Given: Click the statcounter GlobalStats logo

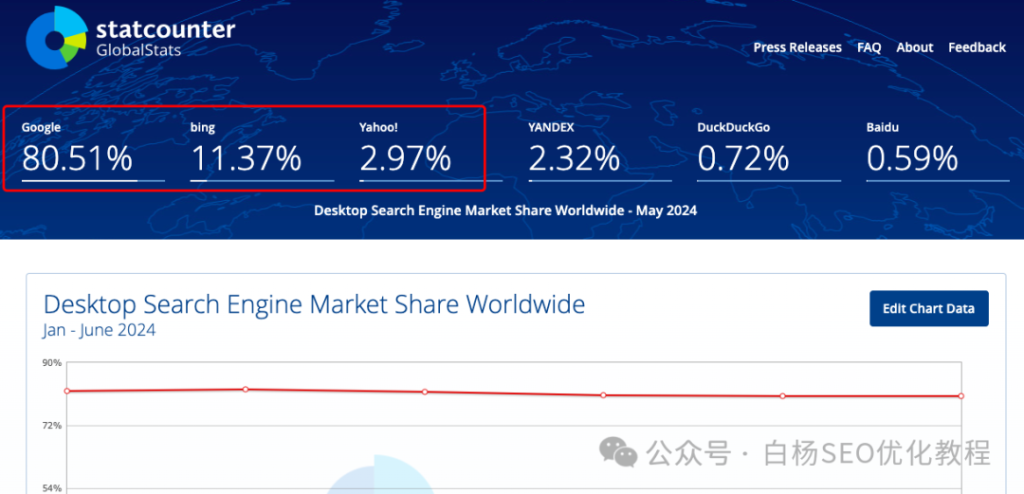Looking at the screenshot, I should (x=131, y=37).
